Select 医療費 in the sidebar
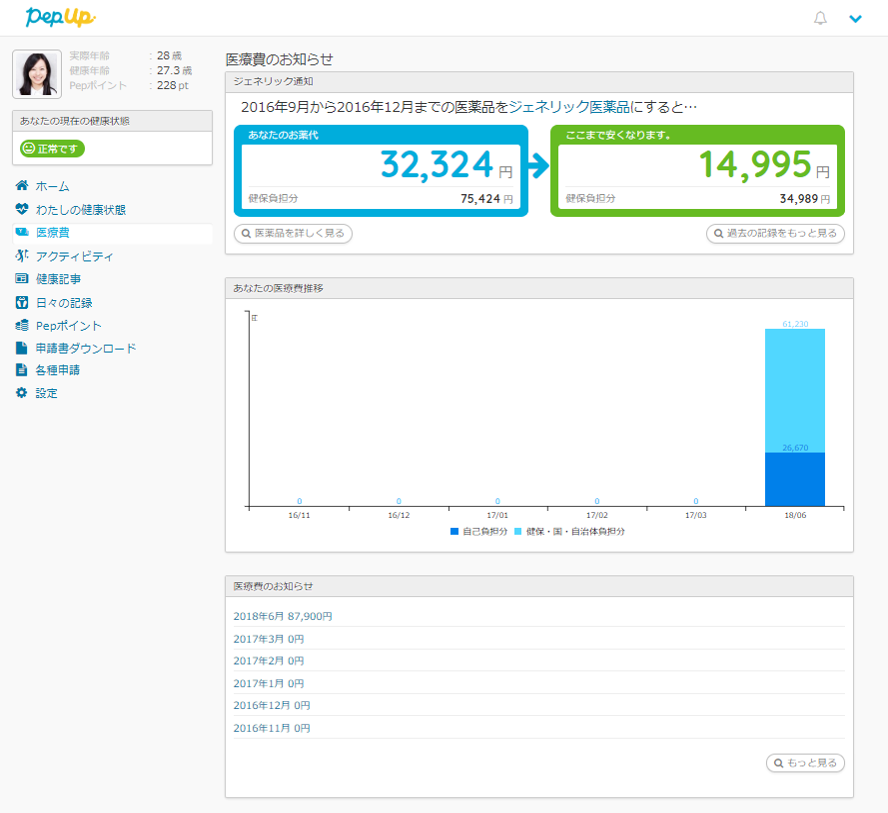 [53, 233]
